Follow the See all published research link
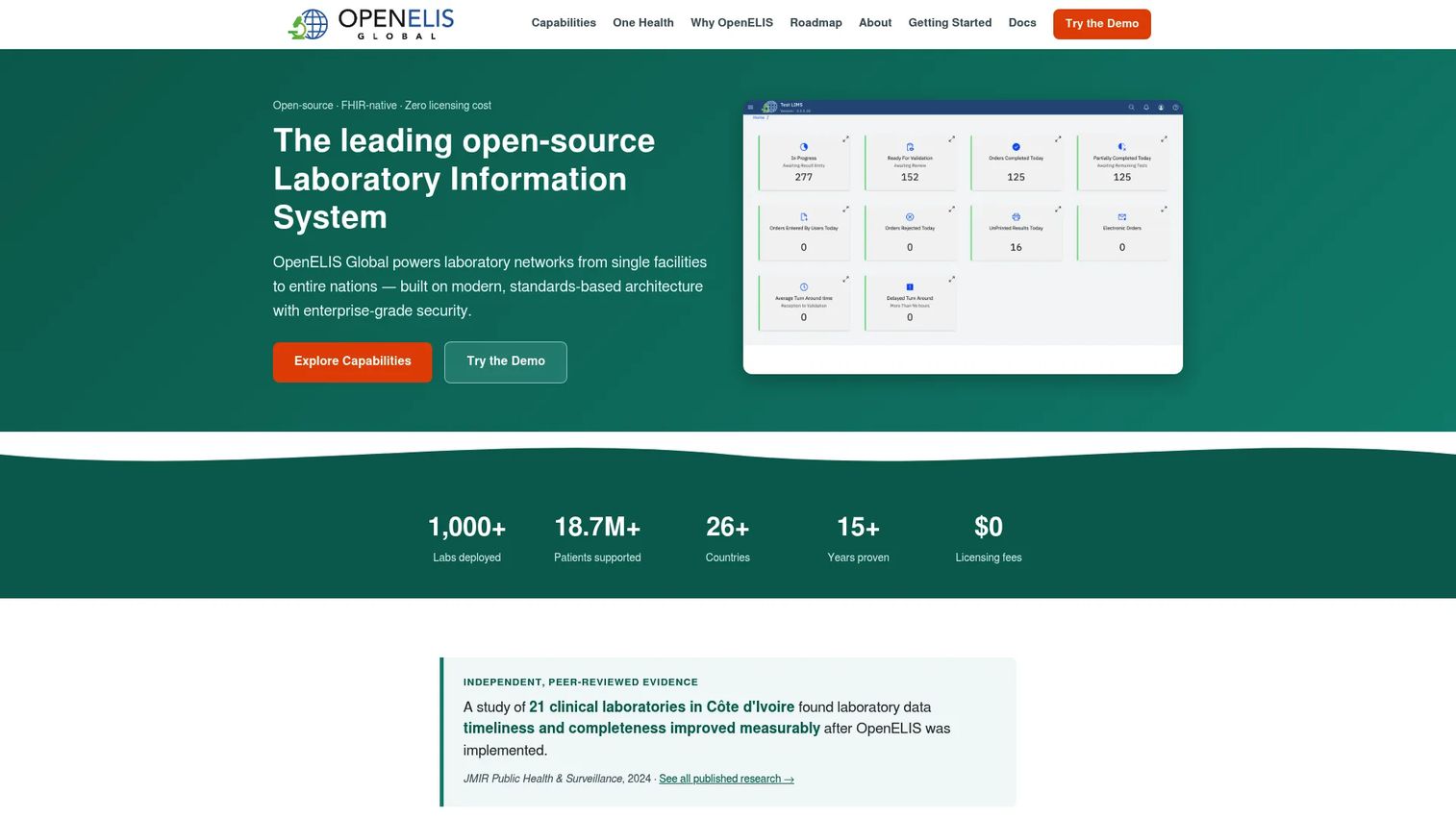1456x818 pixels. [x=726, y=780]
